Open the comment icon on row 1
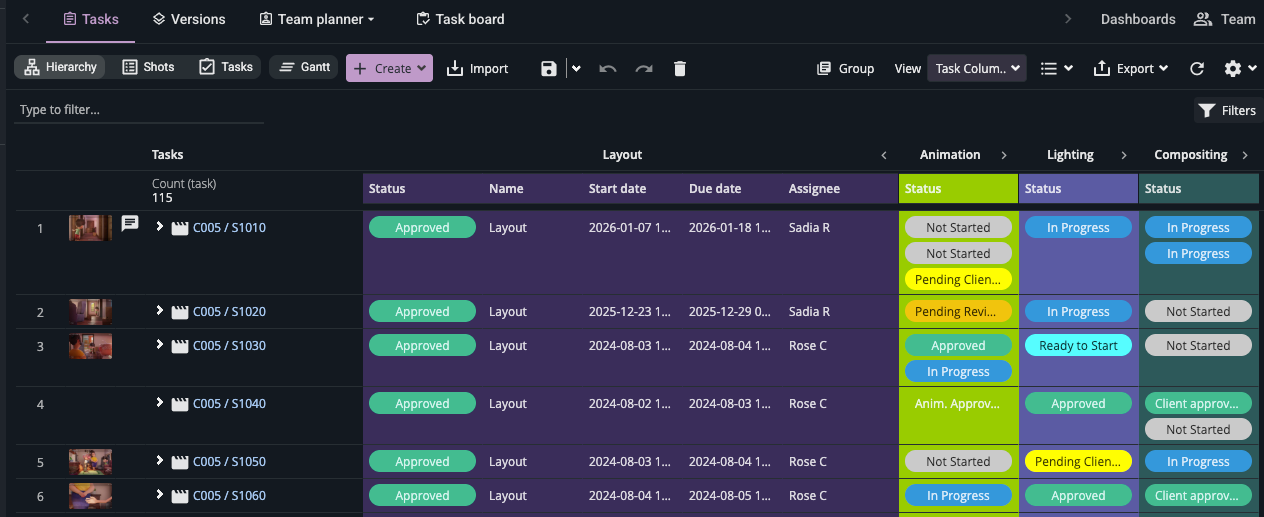This screenshot has height=517, width=1264. coord(130,223)
